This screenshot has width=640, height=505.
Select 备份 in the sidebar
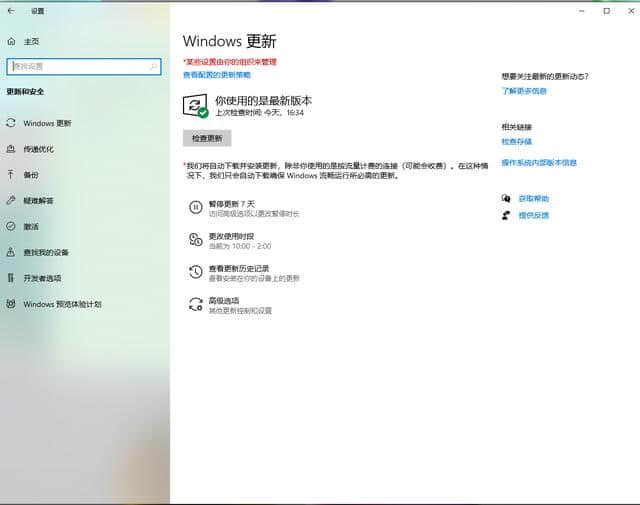click(x=31, y=175)
